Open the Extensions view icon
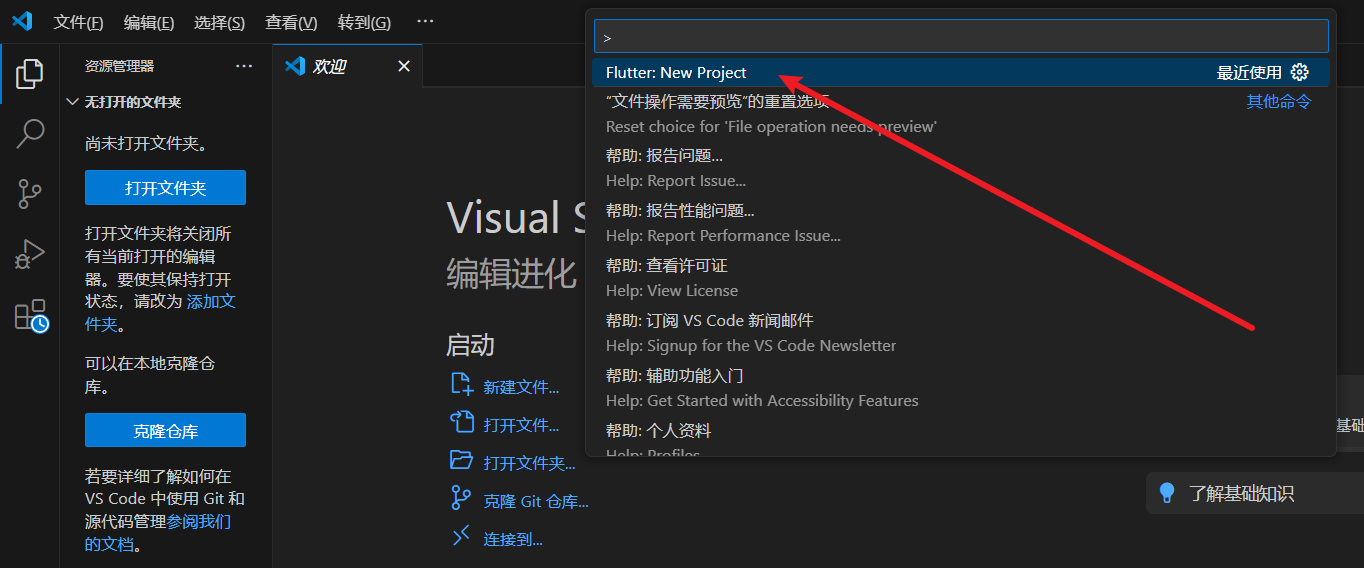1364x568 pixels. pos(30,315)
